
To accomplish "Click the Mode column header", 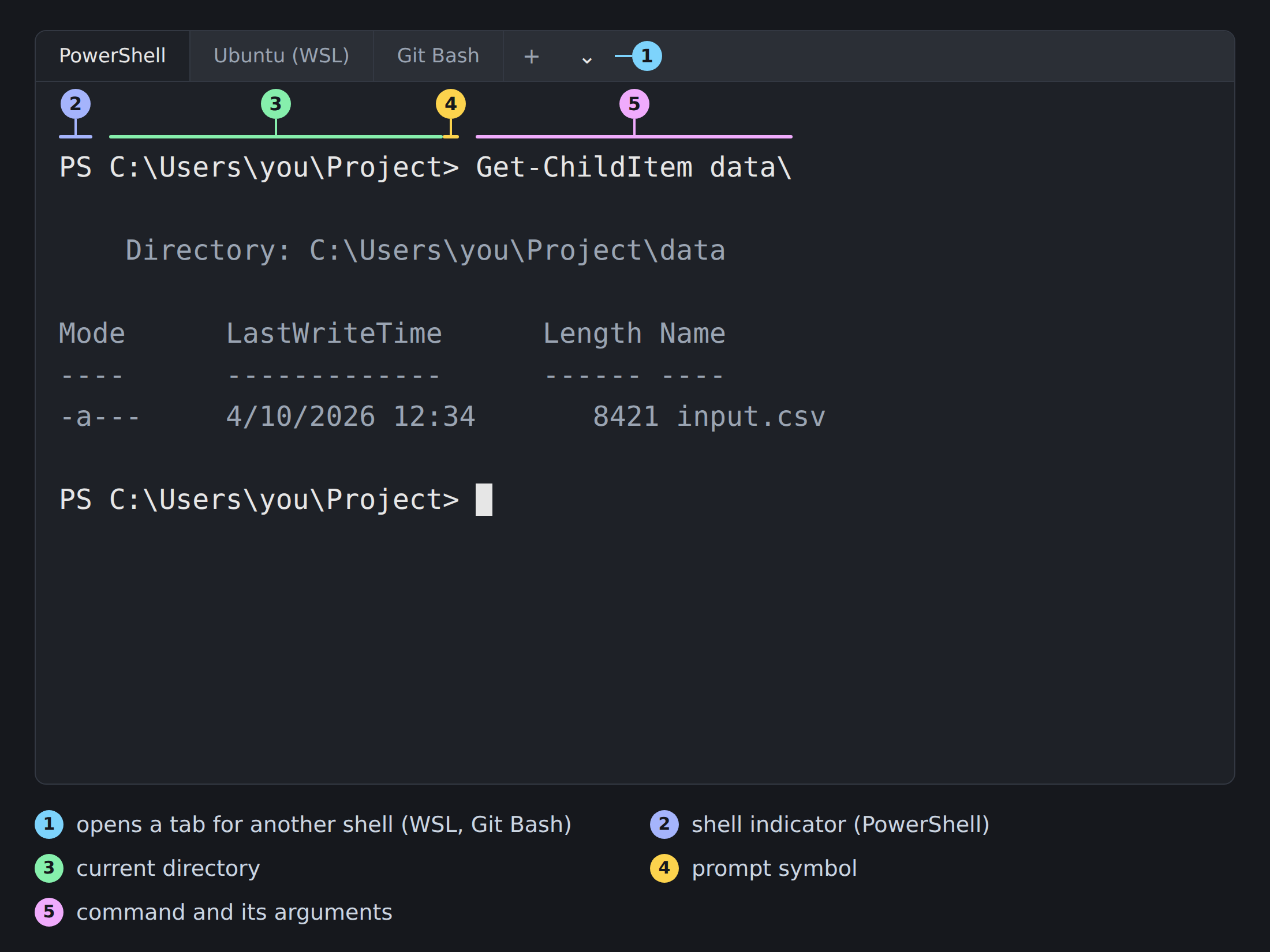I will [x=92, y=333].
